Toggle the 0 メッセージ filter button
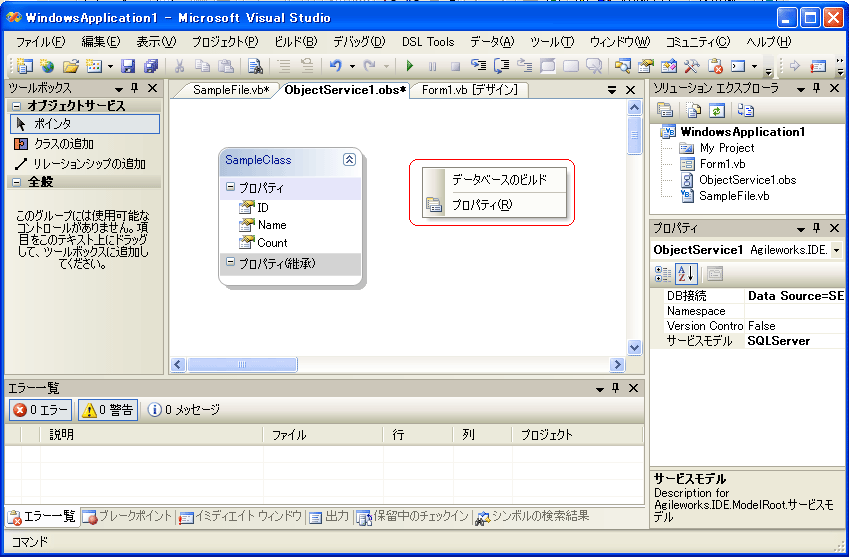849x557 pixels. 184,410
